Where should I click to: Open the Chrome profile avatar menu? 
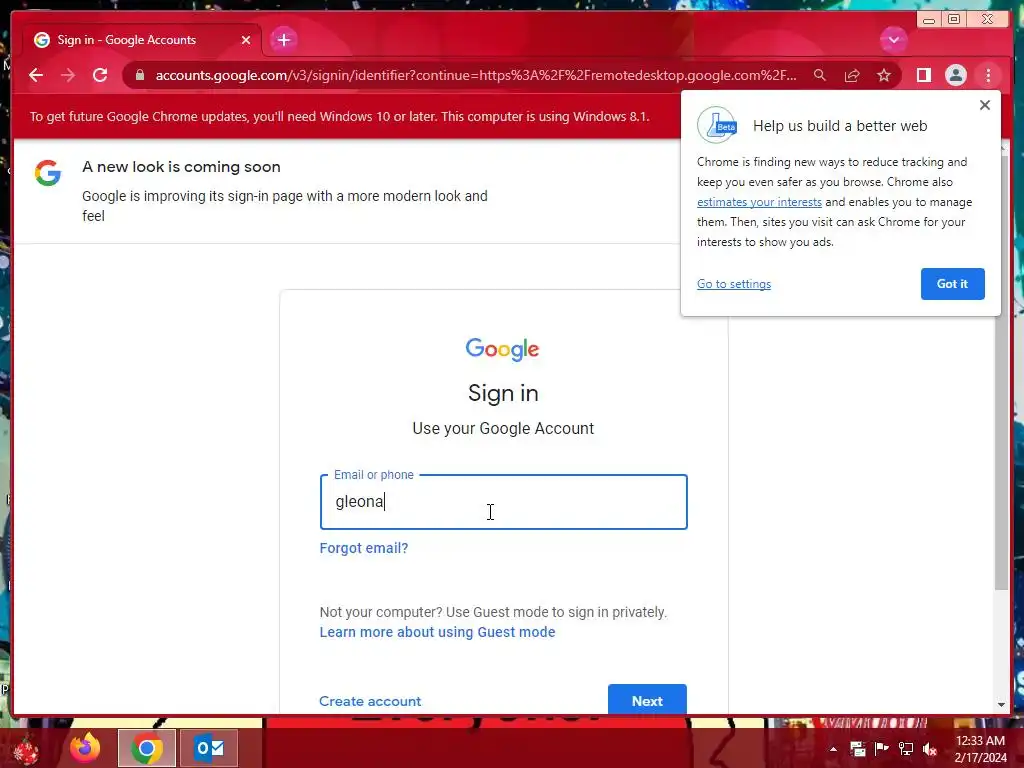955,75
